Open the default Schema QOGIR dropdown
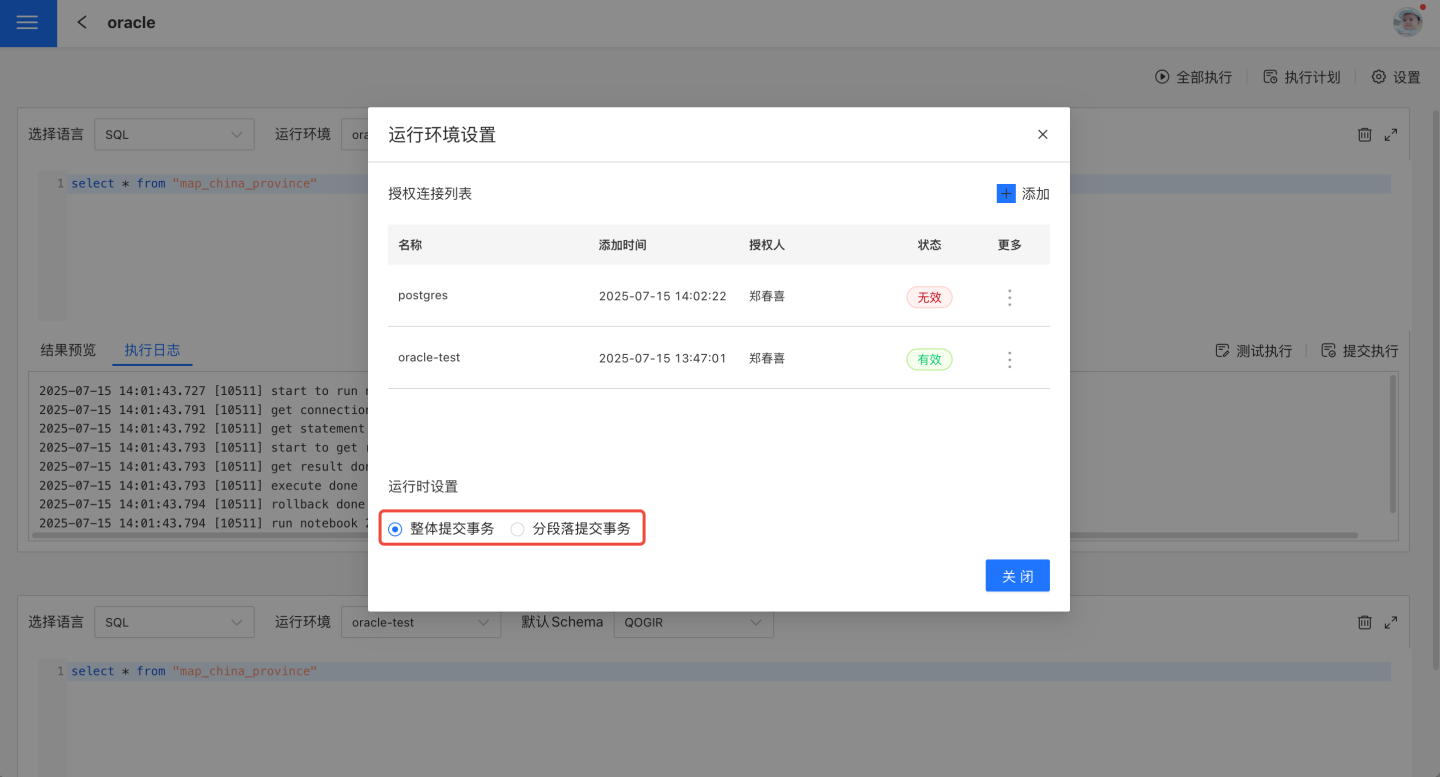 [693, 622]
